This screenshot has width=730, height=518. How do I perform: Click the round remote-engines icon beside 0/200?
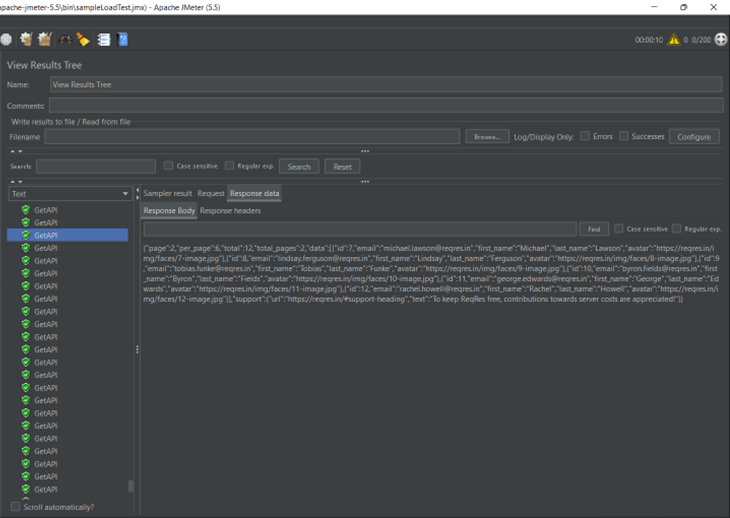click(x=721, y=40)
